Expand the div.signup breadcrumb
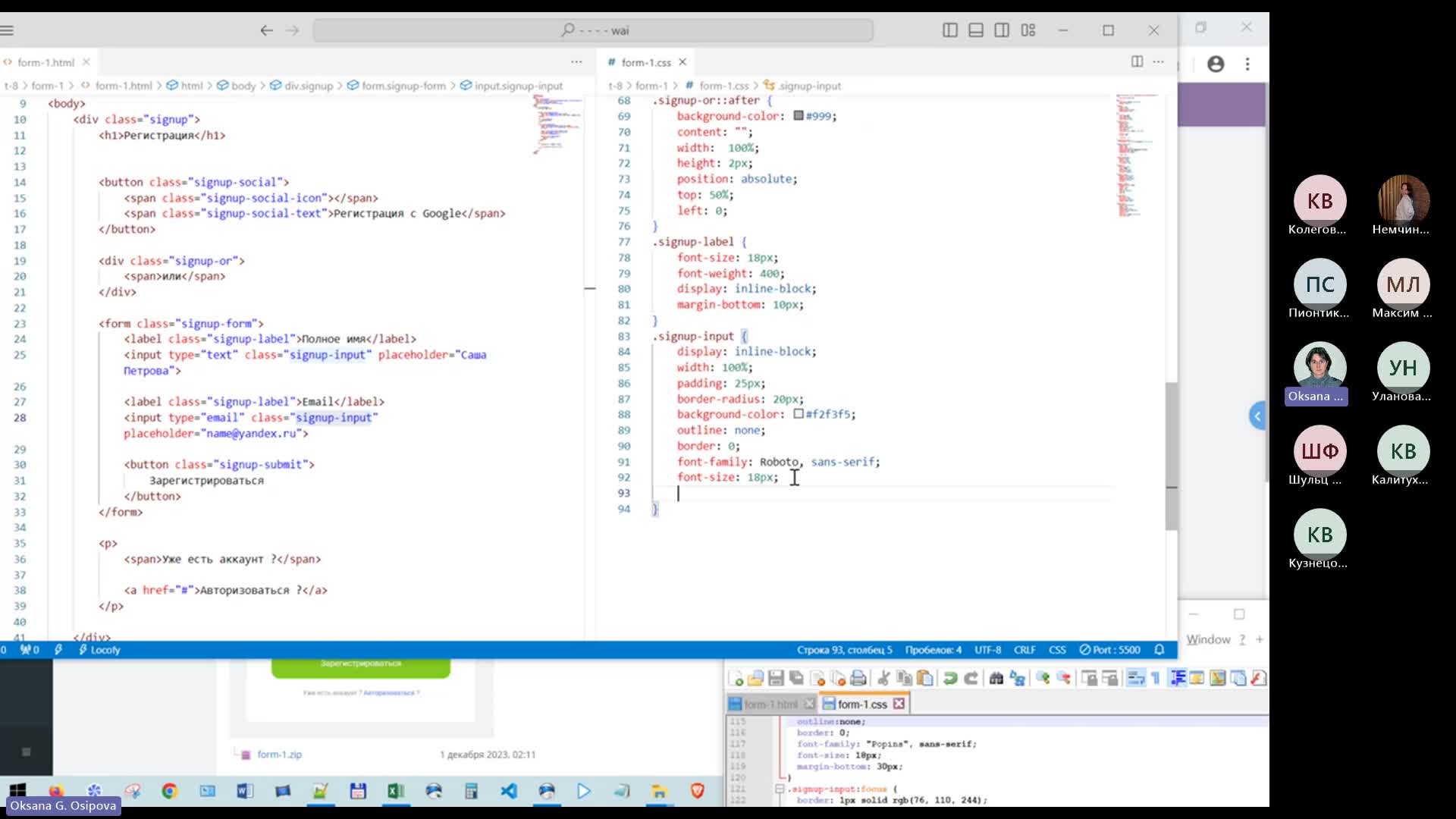This screenshot has height=819, width=1456. (302, 86)
